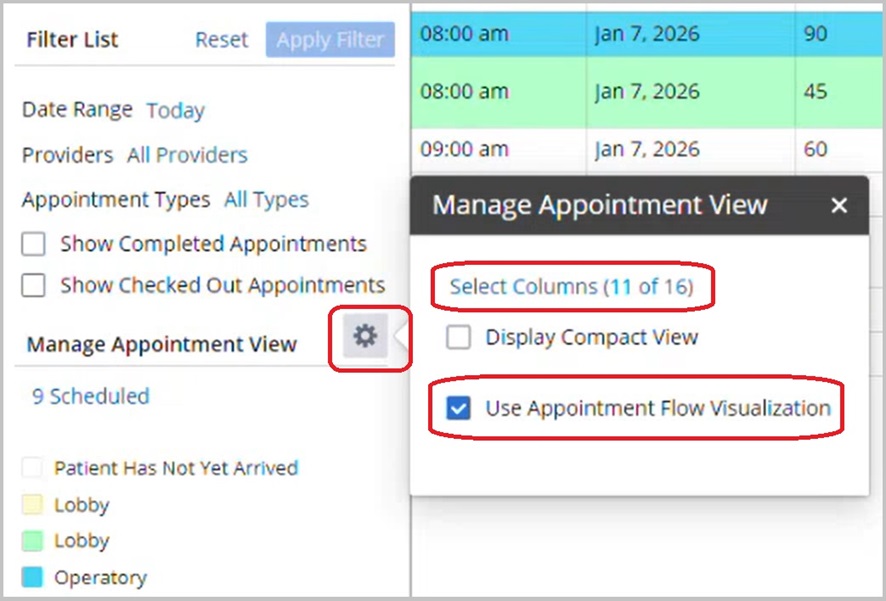Click the blue Operatory color swatch
The image size is (886, 601).
point(33,578)
